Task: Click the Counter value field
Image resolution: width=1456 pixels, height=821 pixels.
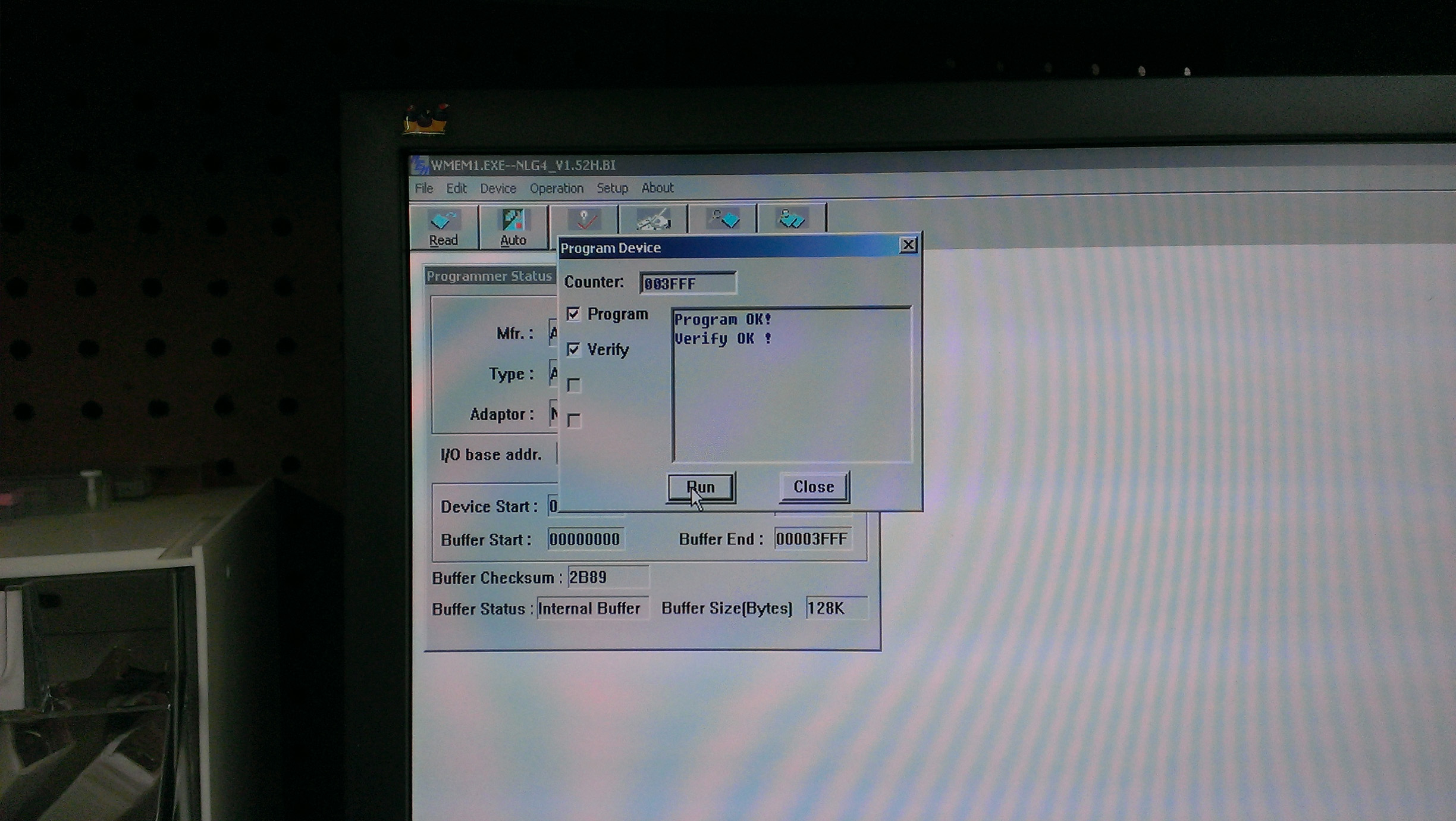Action: click(x=688, y=284)
